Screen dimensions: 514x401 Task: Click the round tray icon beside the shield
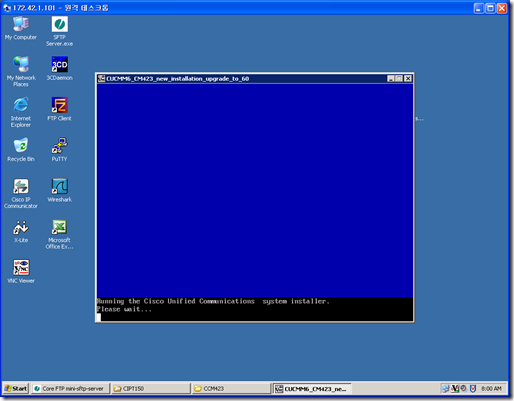pyautogui.click(x=464, y=388)
